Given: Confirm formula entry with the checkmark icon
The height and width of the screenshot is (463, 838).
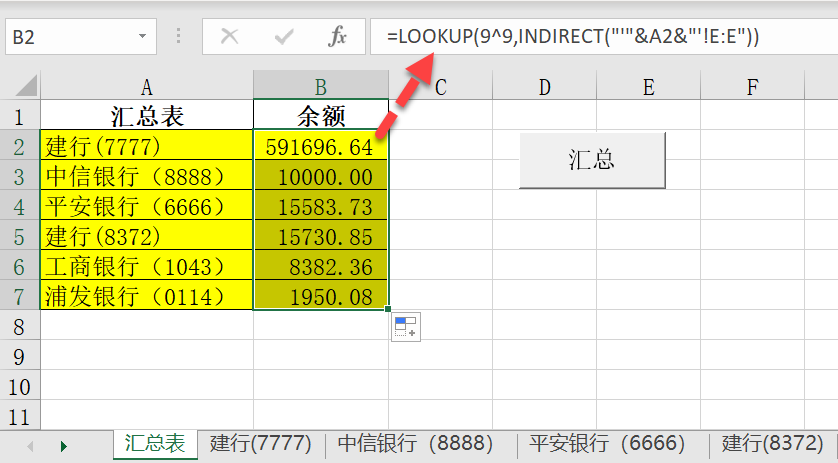Looking at the screenshot, I should point(283,36).
